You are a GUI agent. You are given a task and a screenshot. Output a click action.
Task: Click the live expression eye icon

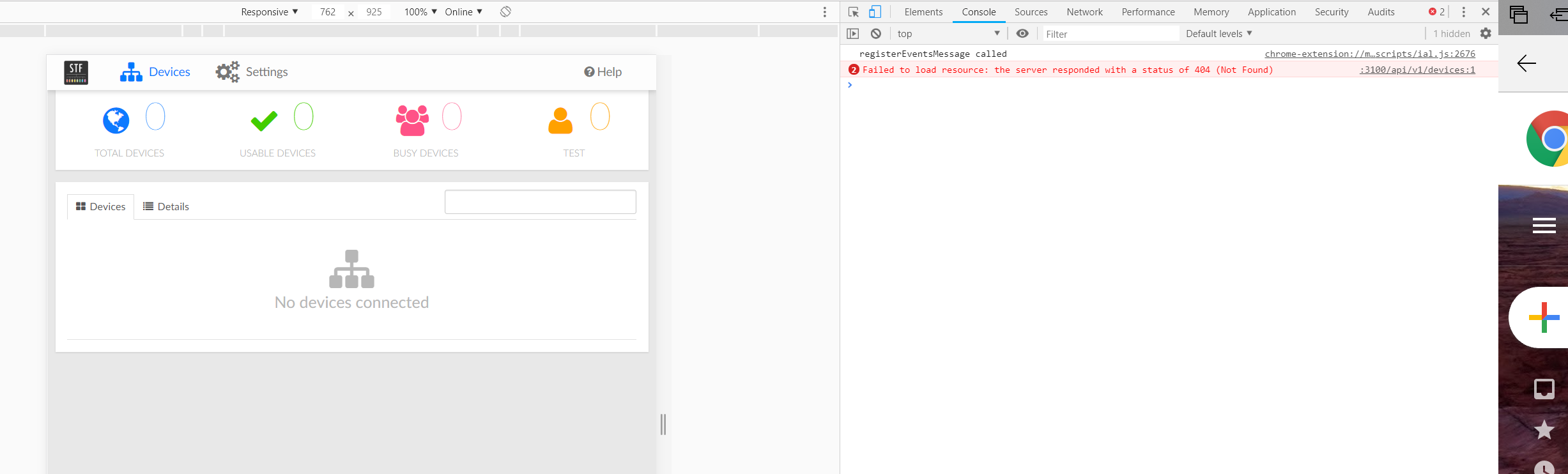1022,34
